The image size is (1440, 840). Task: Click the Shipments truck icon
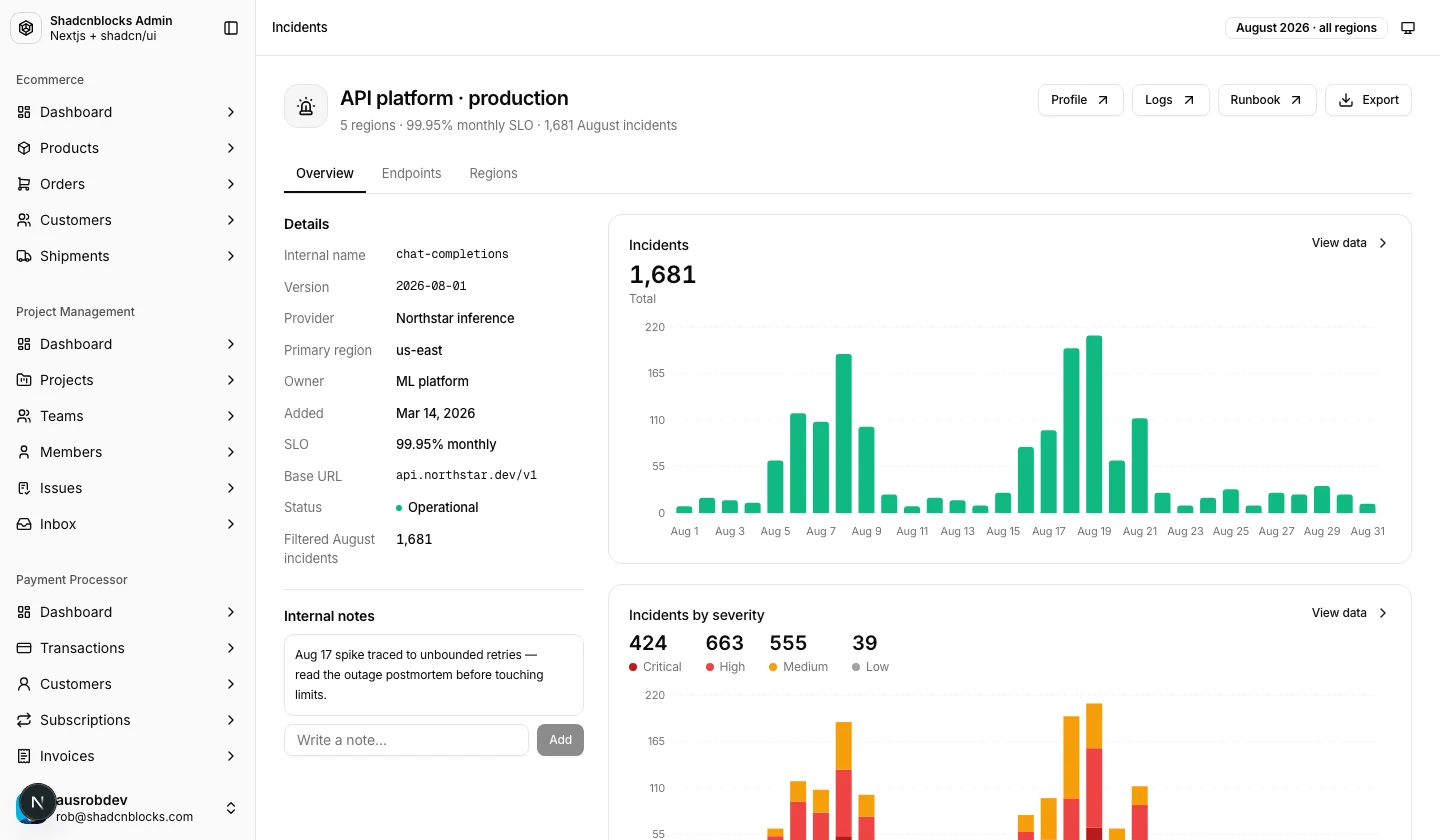(24, 256)
